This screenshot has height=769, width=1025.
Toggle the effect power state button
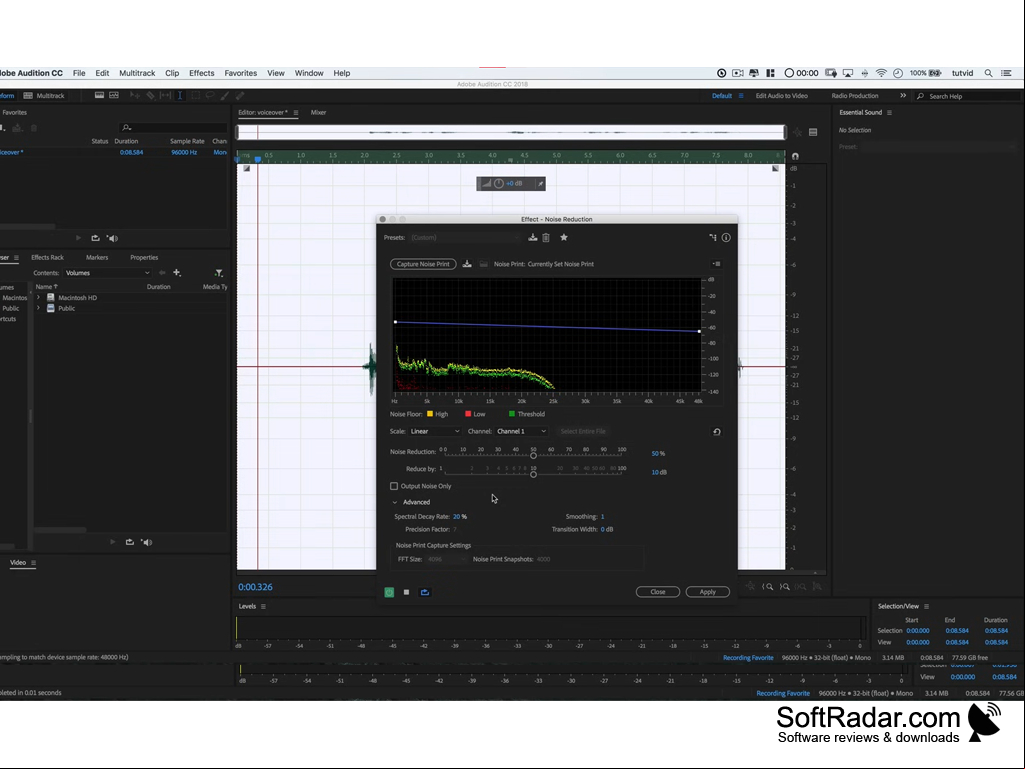point(389,592)
